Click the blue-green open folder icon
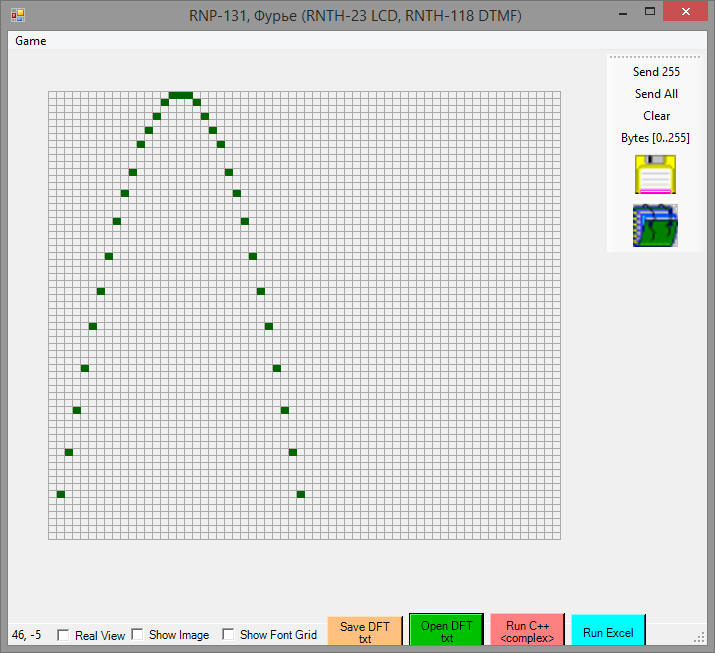715x653 pixels. pyautogui.click(x=655, y=225)
